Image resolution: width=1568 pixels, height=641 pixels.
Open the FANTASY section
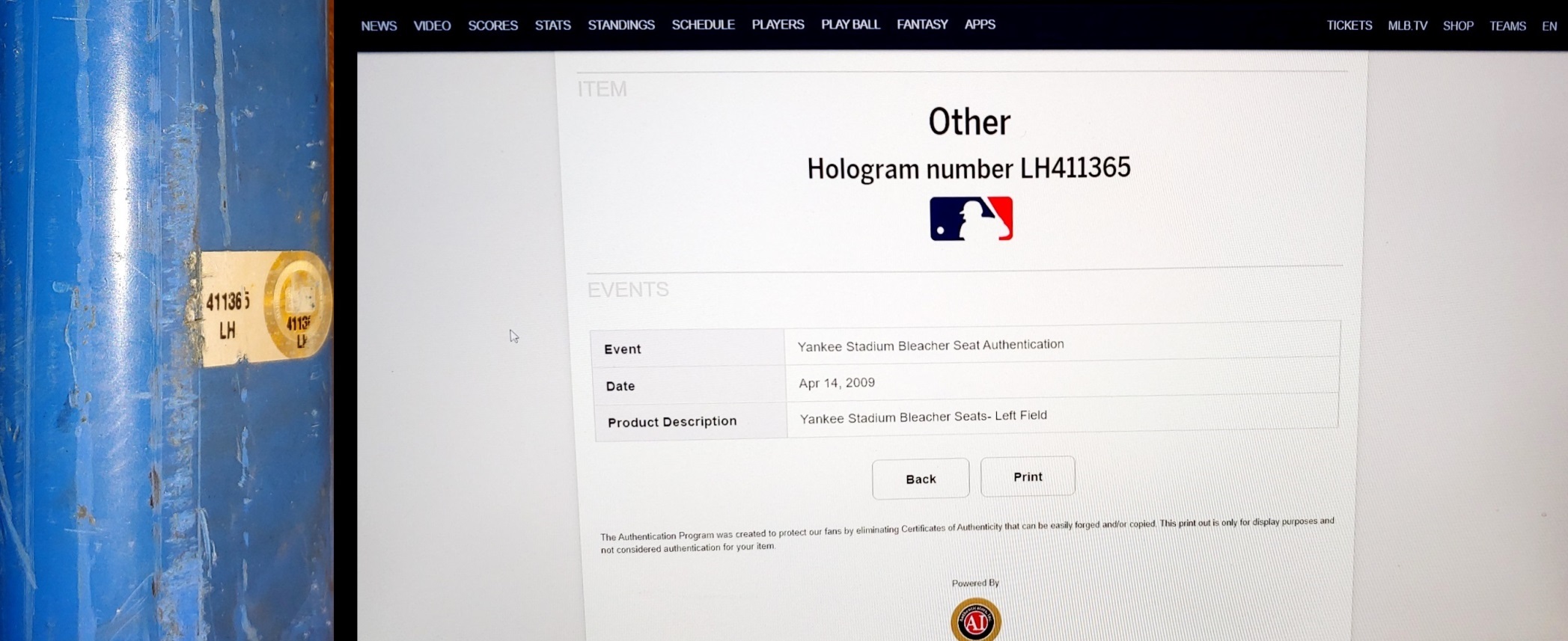[x=922, y=25]
